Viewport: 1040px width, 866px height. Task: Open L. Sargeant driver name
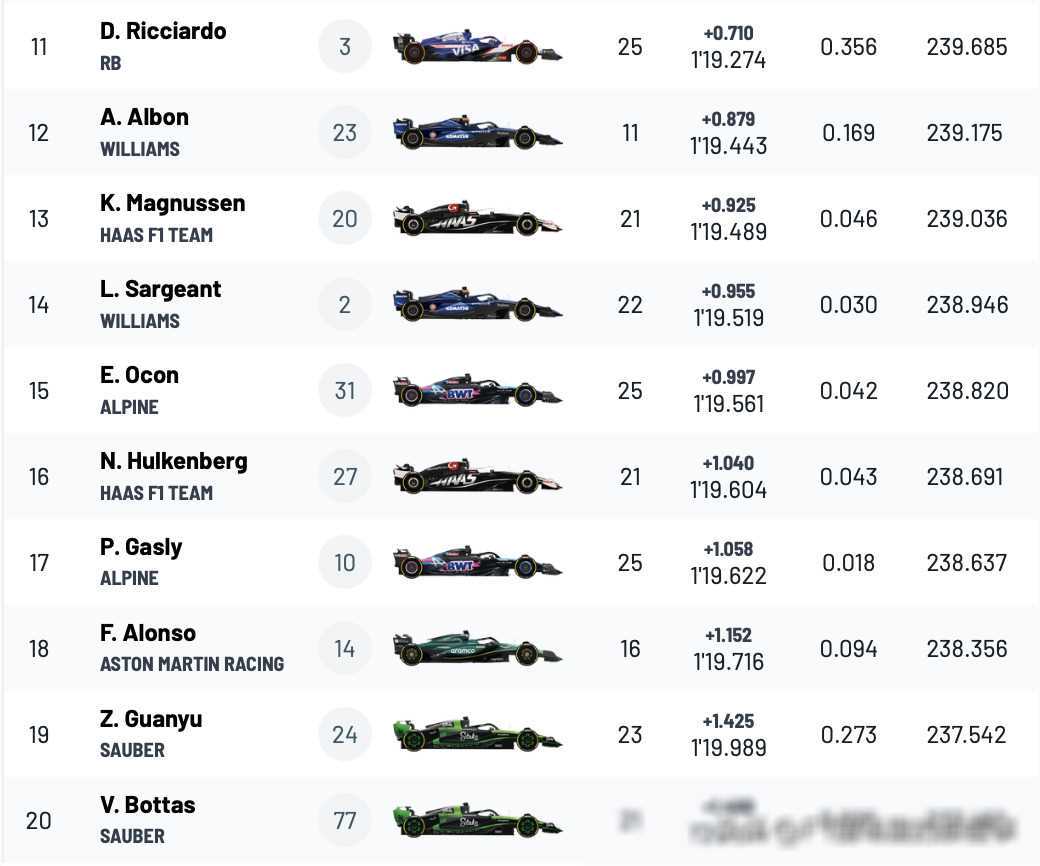[x=160, y=289]
